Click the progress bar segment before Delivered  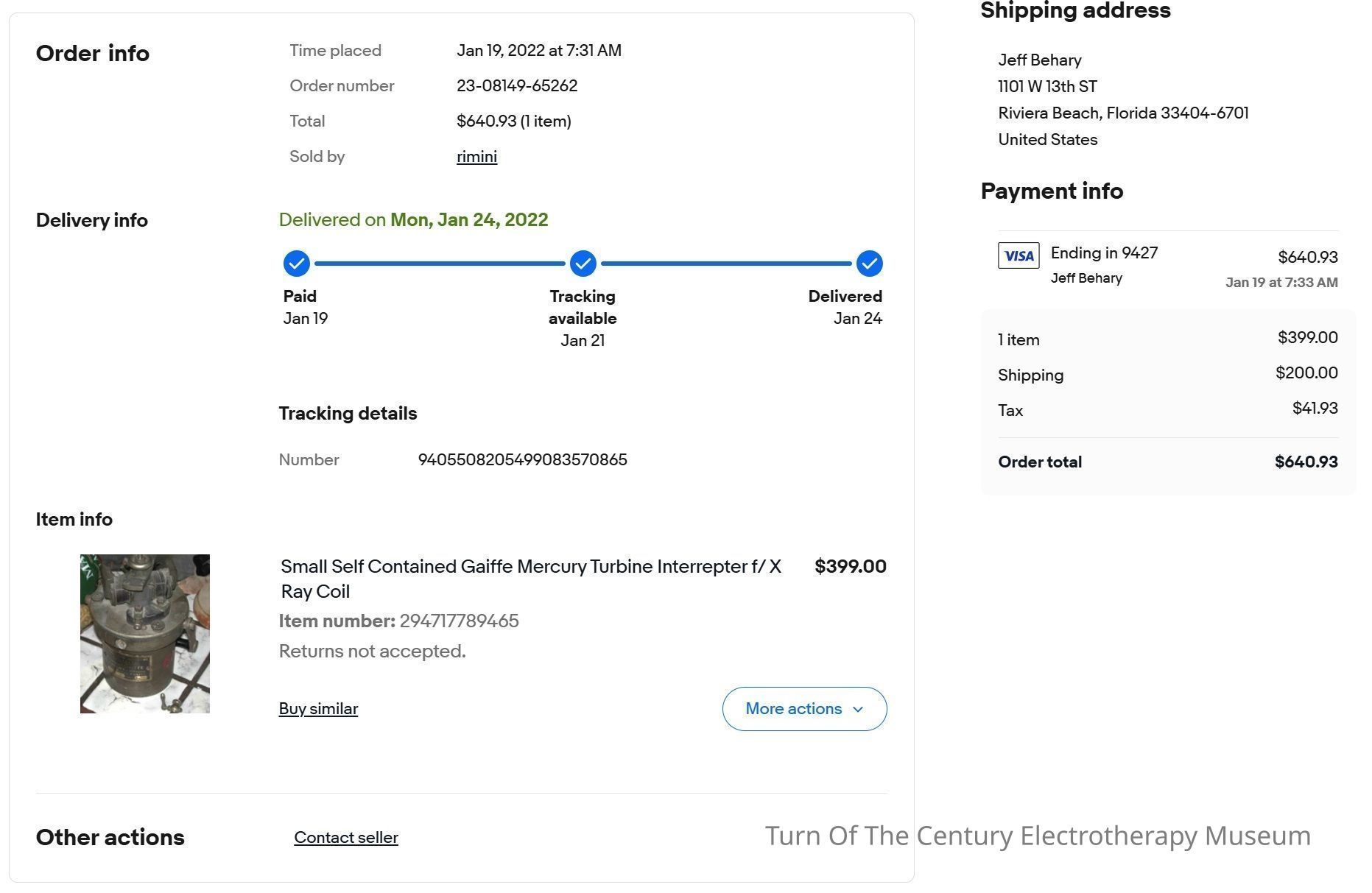tap(726, 264)
